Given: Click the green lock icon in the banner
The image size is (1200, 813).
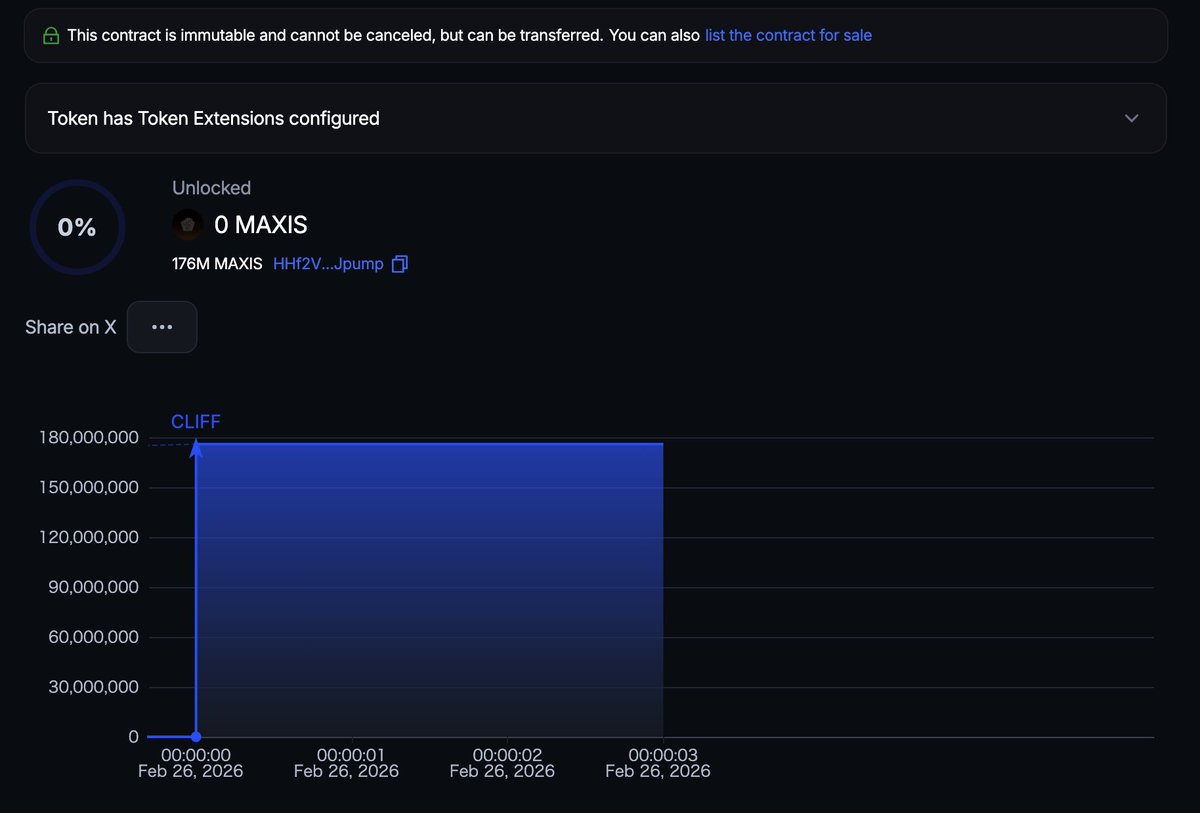Looking at the screenshot, I should coord(49,34).
